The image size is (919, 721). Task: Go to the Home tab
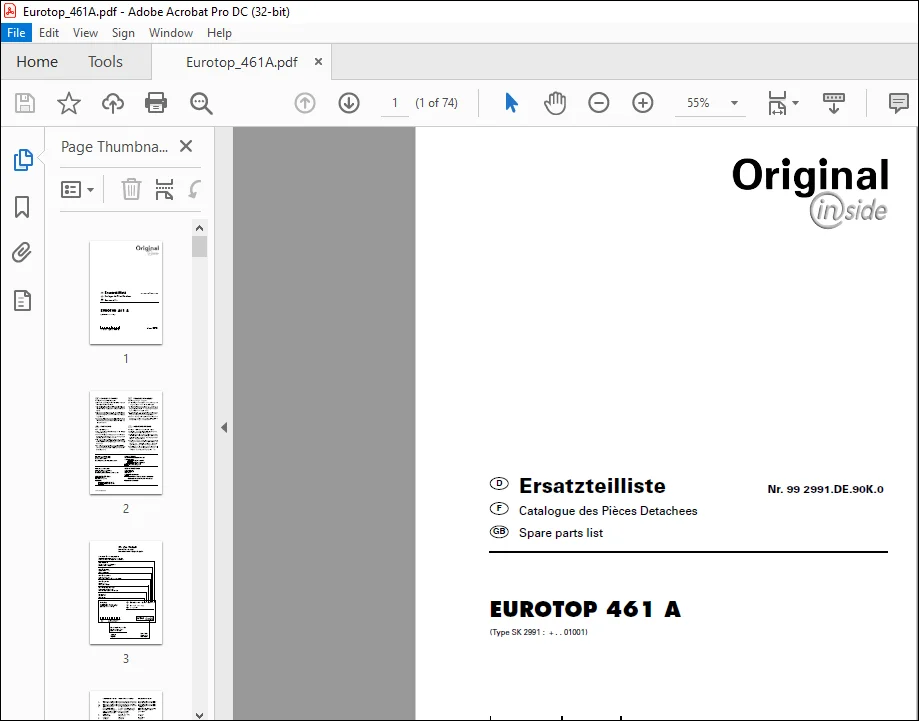[x=37, y=62]
